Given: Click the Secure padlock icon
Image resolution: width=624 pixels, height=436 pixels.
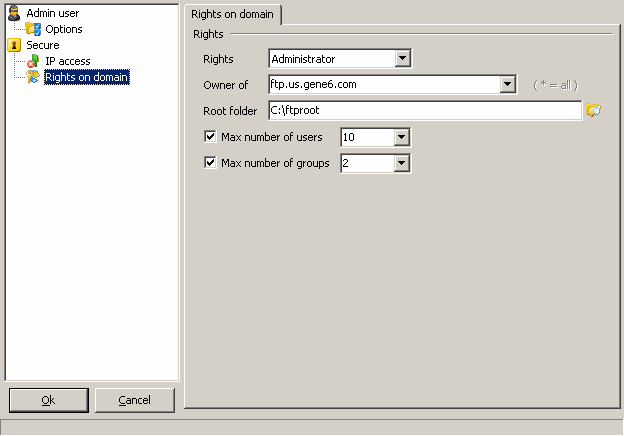Looking at the screenshot, I should tap(14, 45).
